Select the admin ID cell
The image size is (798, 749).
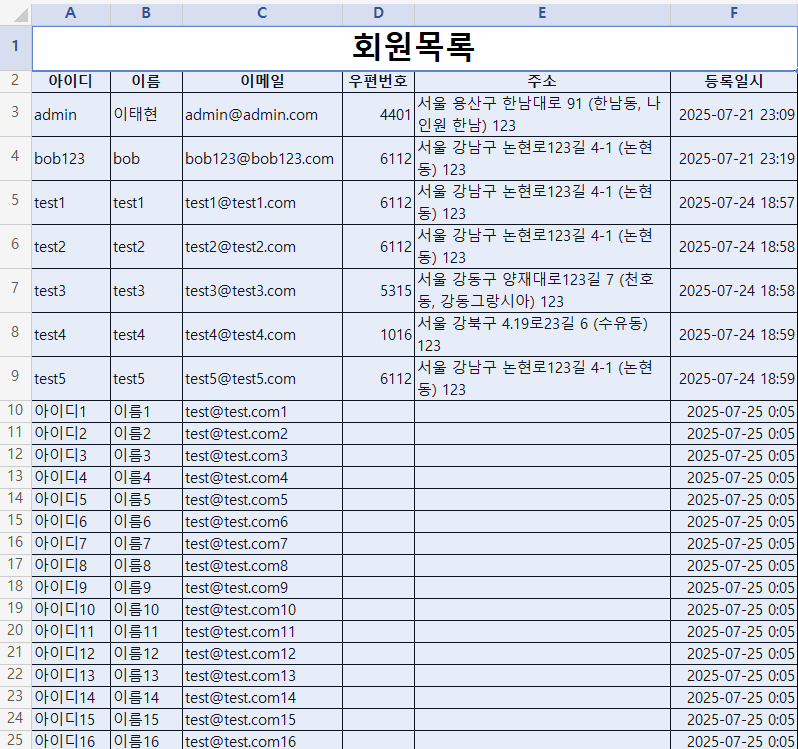[71, 114]
